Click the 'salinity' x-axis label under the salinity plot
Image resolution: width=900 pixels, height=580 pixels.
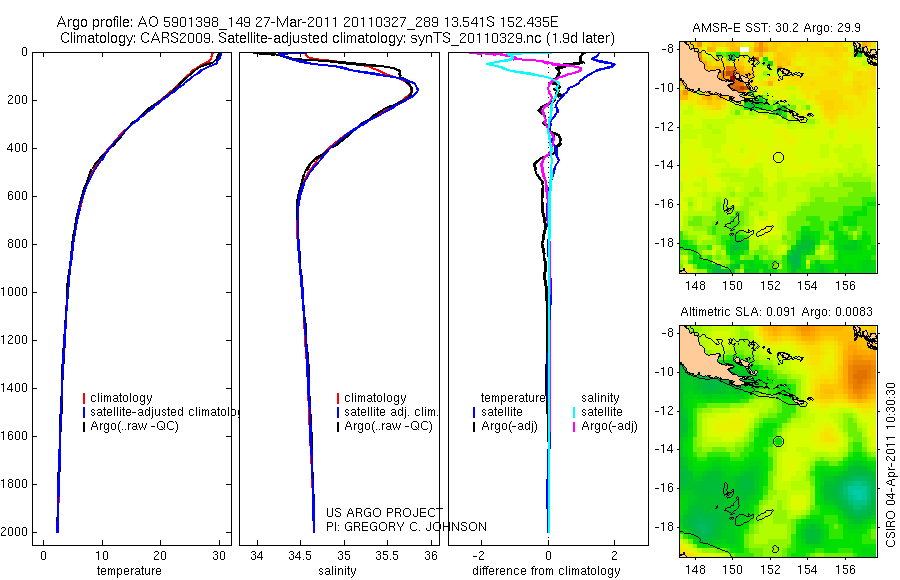(337, 571)
